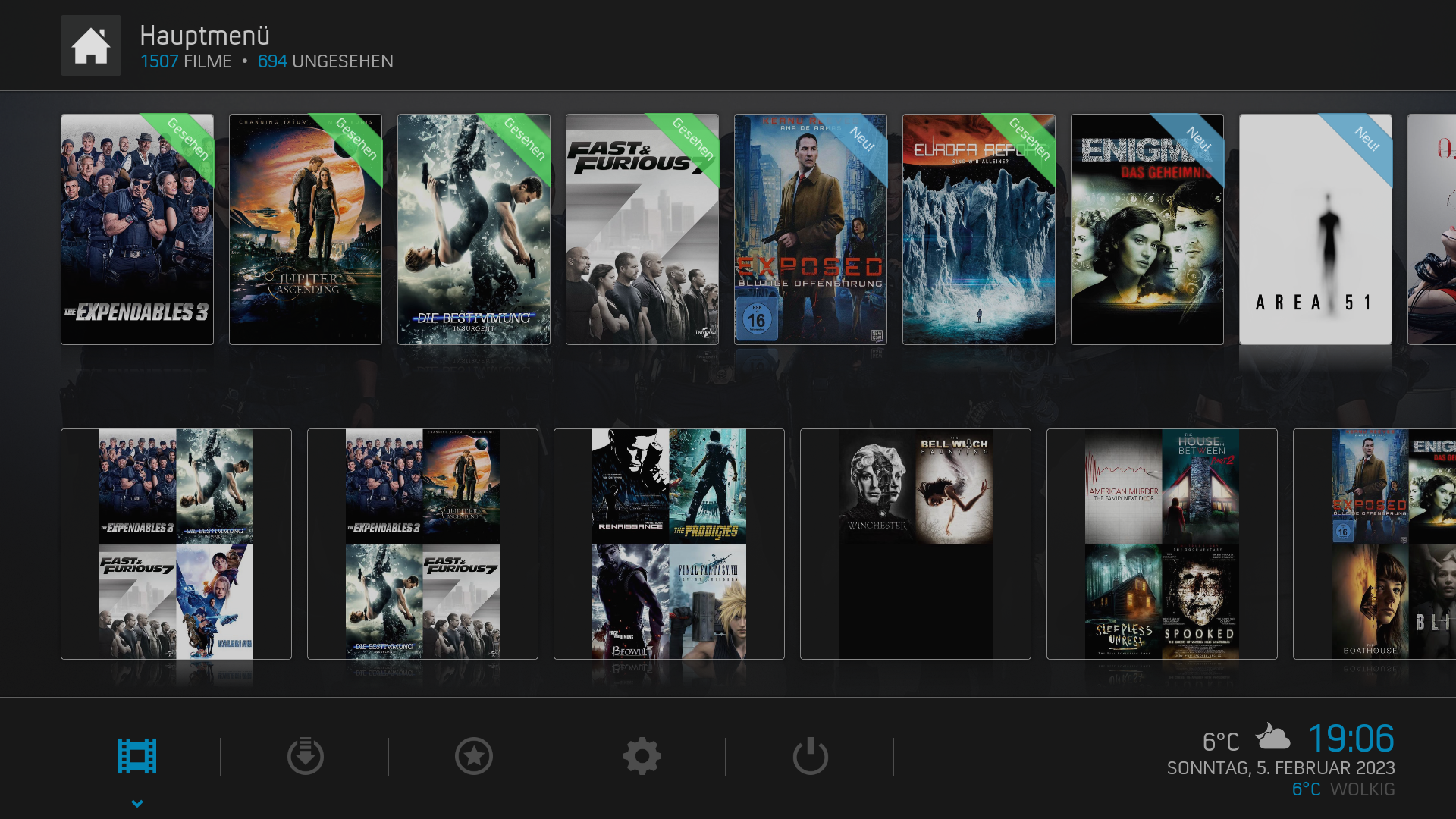Open the Jupiter Ascending poster
The height and width of the screenshot is (819, 1456).
[x=306, y=229]
